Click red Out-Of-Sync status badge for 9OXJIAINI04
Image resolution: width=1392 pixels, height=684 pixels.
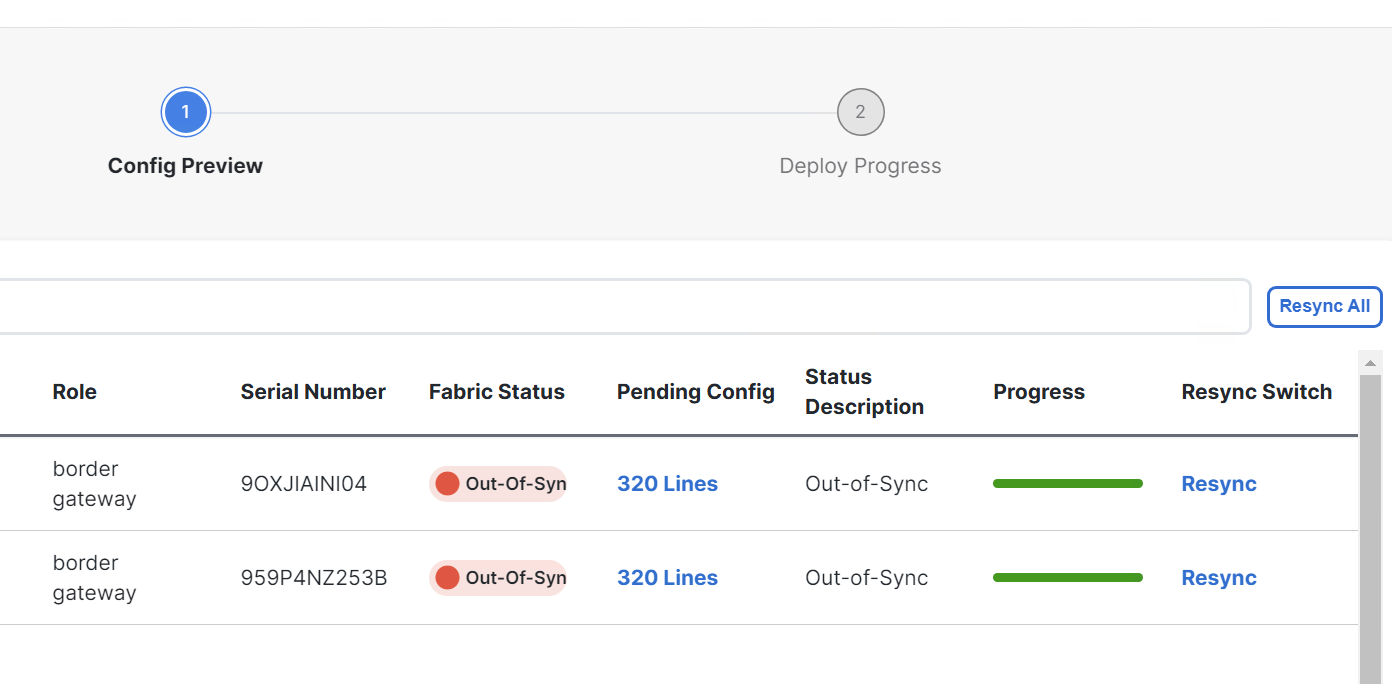point(498,484)
